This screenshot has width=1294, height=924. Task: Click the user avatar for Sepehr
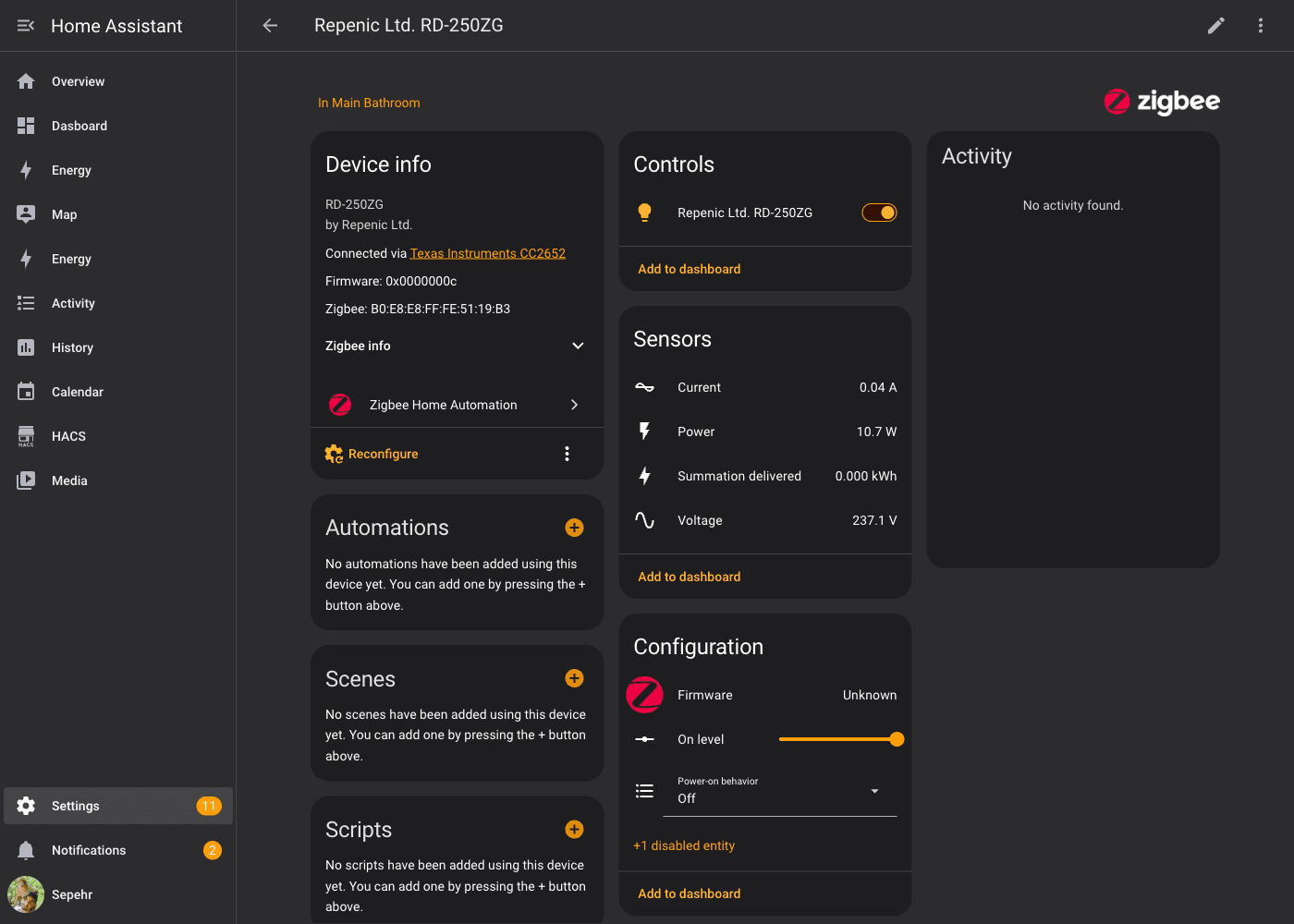coord(26,894)
